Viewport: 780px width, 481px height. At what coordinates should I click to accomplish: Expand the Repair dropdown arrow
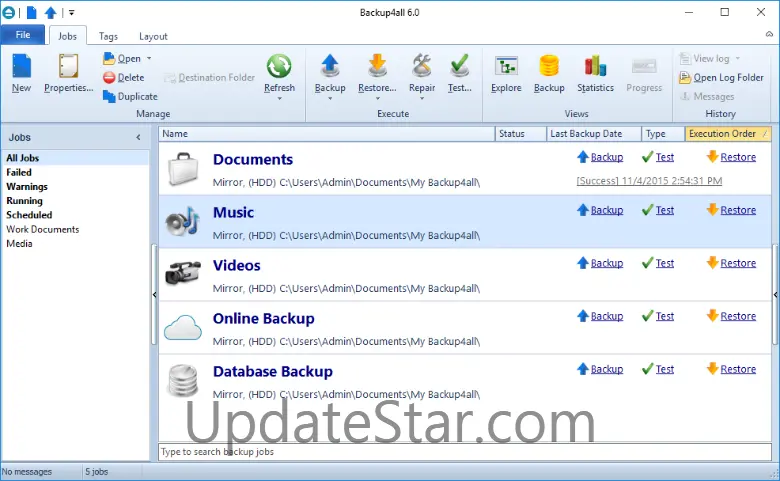422,98
